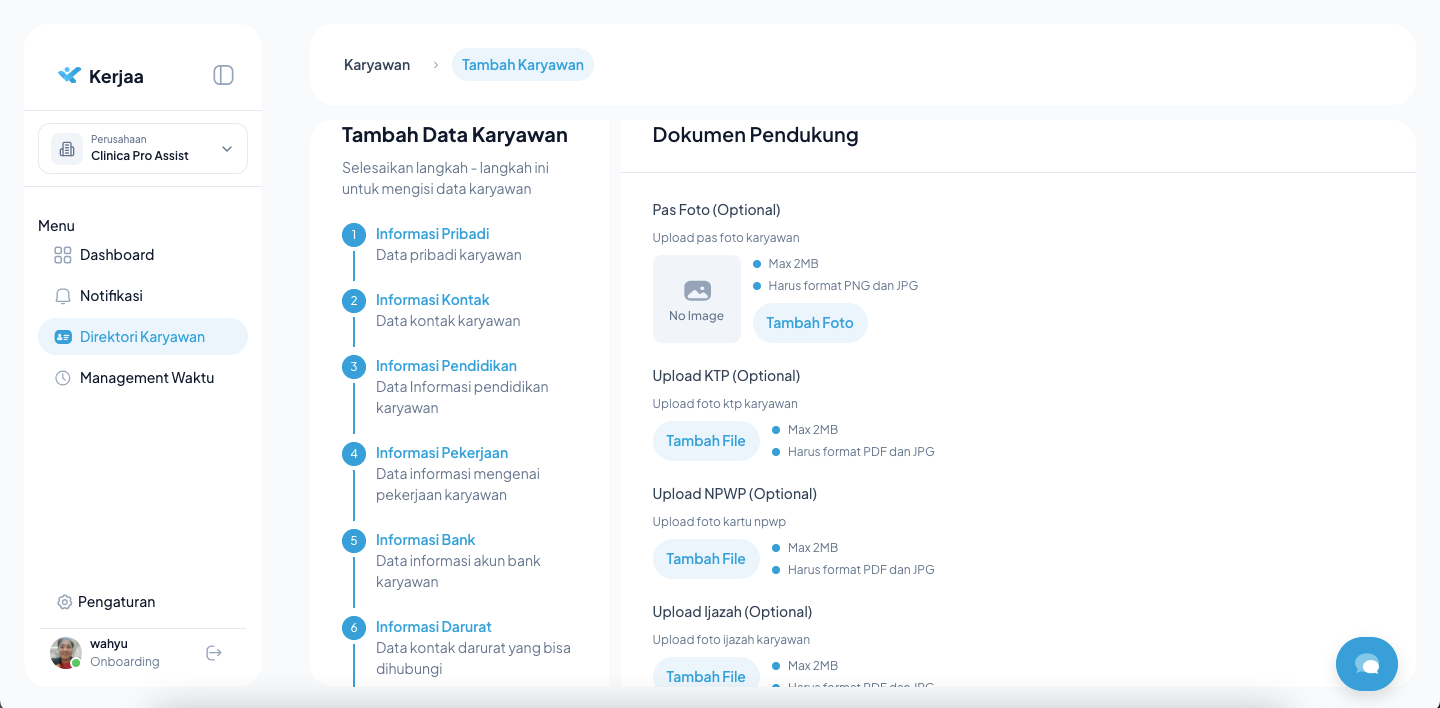
Task: Expand the Clinica Pro Assist company dropdown
Action: tap(226, 149)
